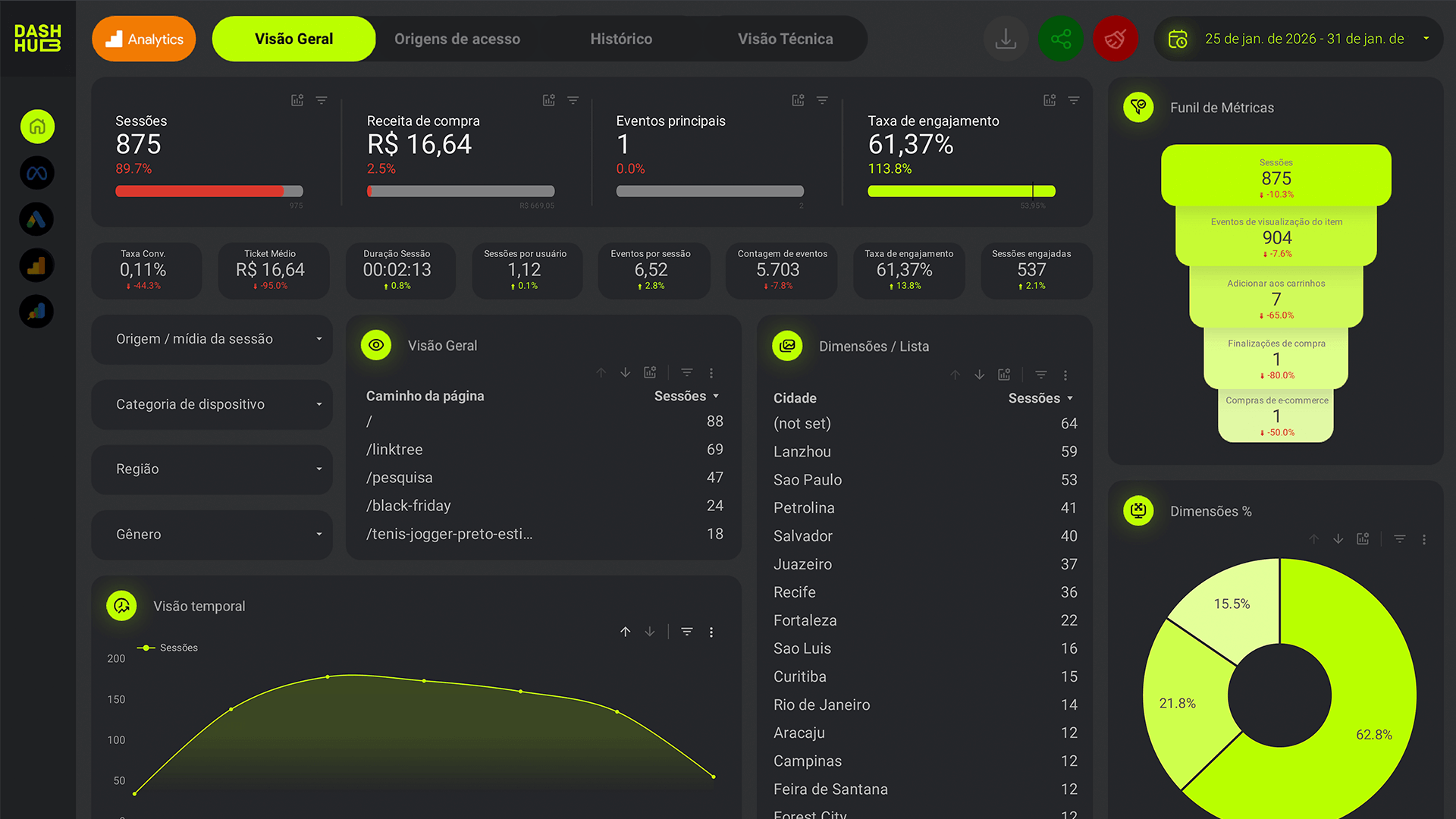Switch to the Histórico tab
This screenshot has width=1456, height=819.
pos(621,39)
